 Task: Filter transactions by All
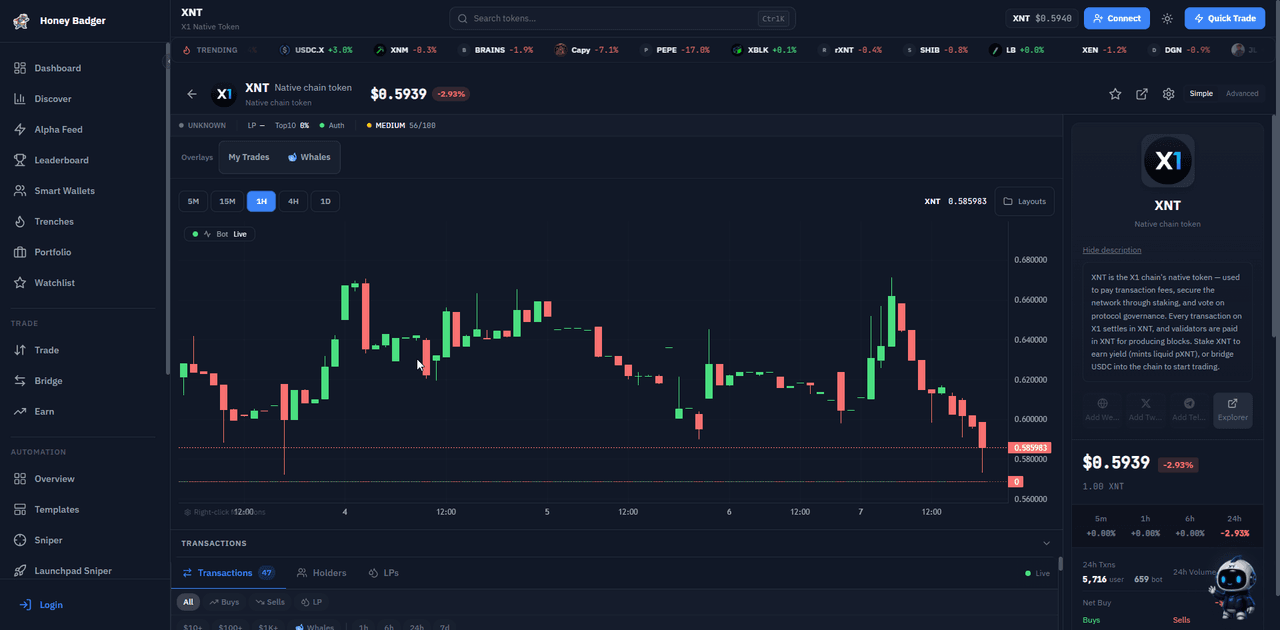pos(188,602)
